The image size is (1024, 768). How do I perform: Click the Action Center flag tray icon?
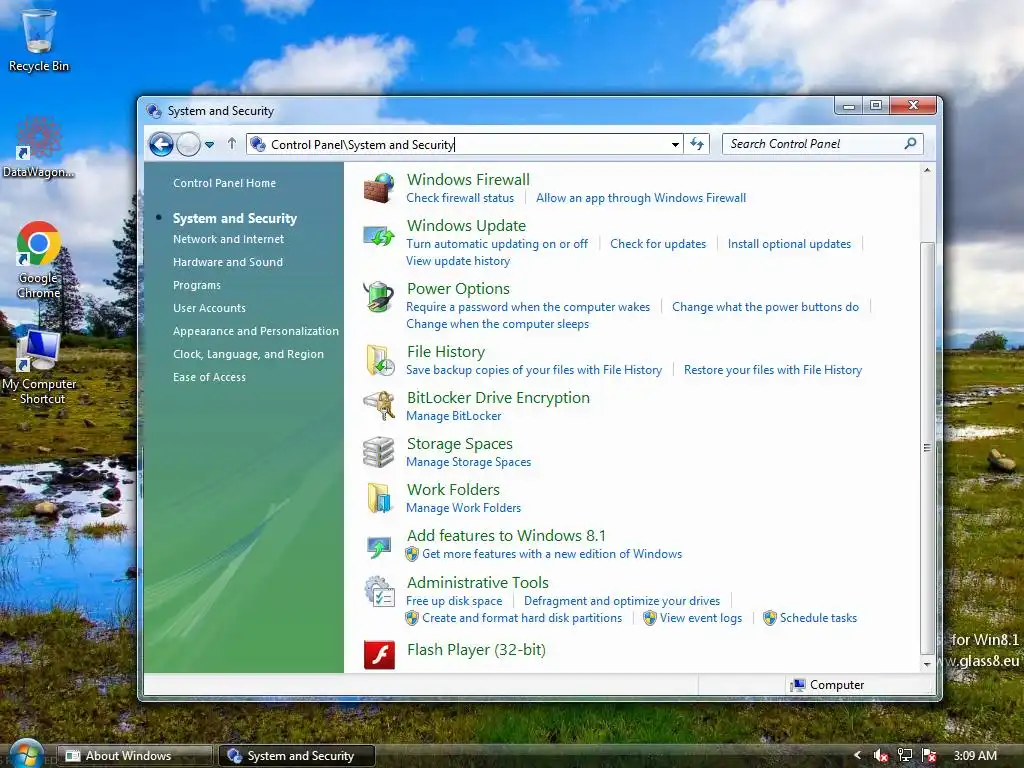coord(929,756)
